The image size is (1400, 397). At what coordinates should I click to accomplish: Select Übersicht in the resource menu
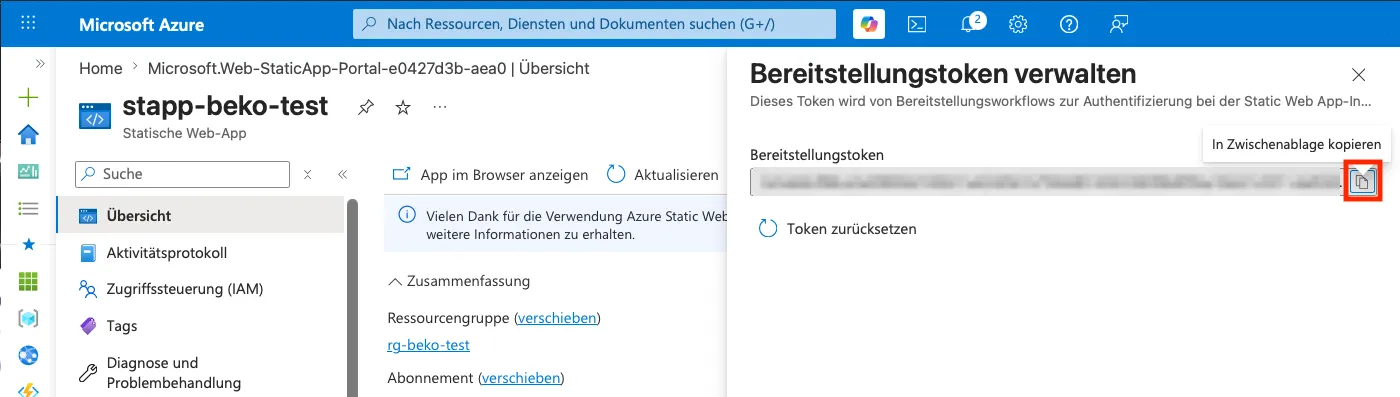[200, 215]
